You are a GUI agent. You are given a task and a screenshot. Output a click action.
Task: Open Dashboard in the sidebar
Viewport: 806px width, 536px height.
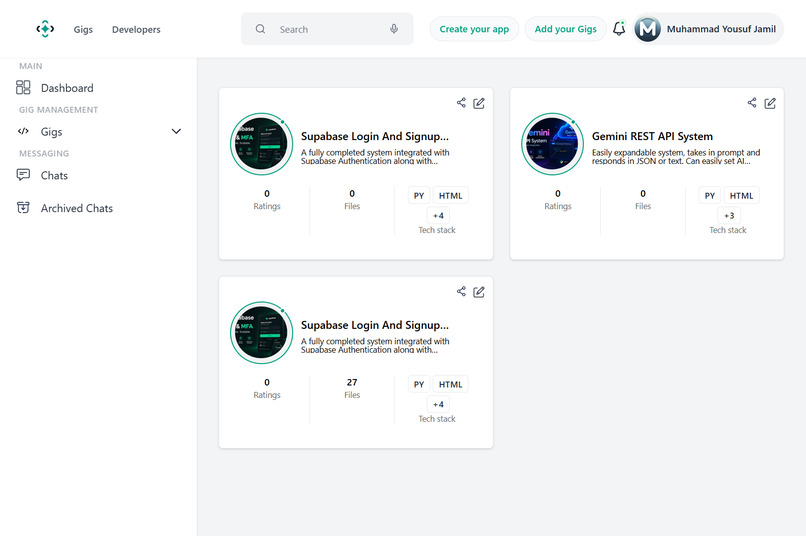click(67, 88)
